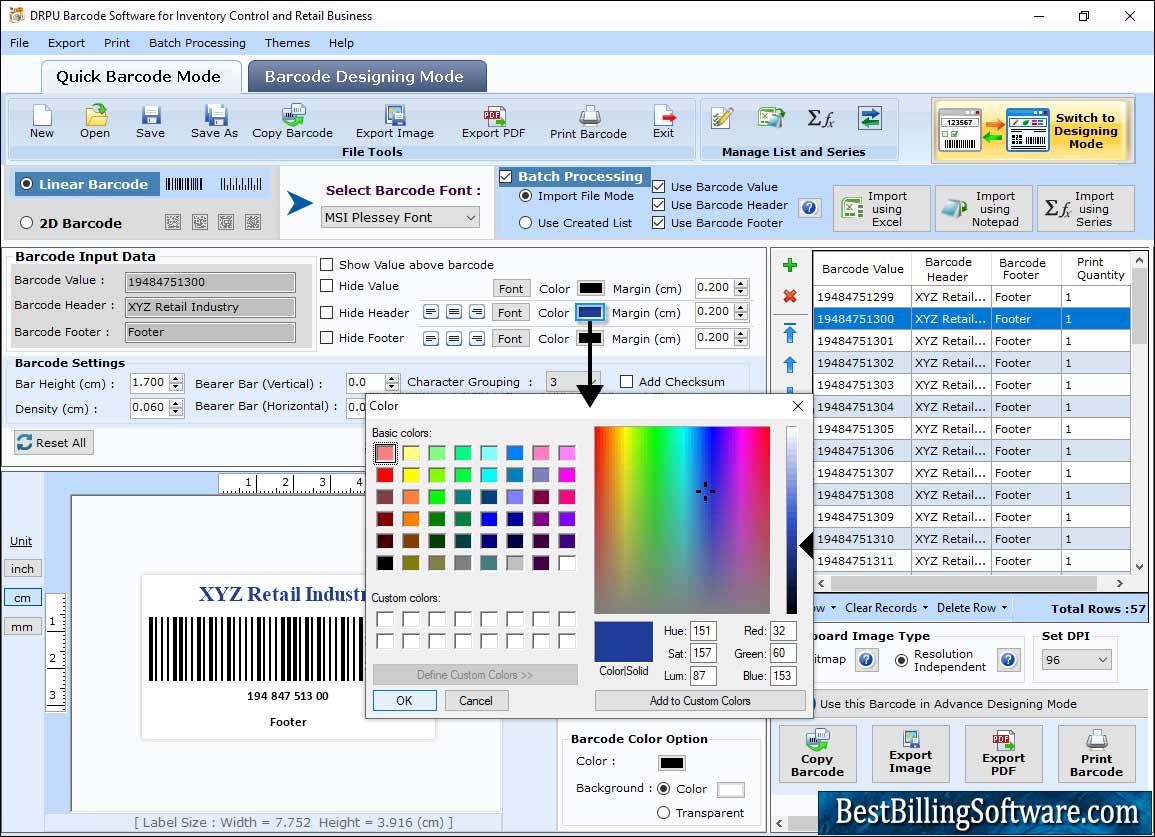Open the Export menu

tap(66, 43)
